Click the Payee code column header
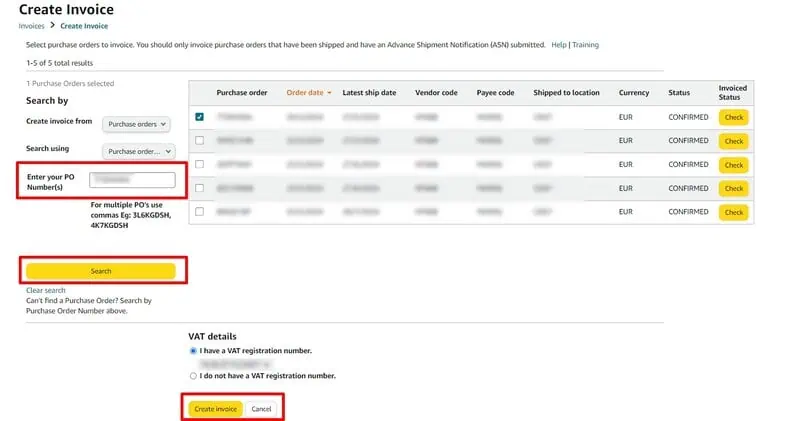Image resolution: width=793 pixels, height=421 pixels. click(x=495, y=93)
